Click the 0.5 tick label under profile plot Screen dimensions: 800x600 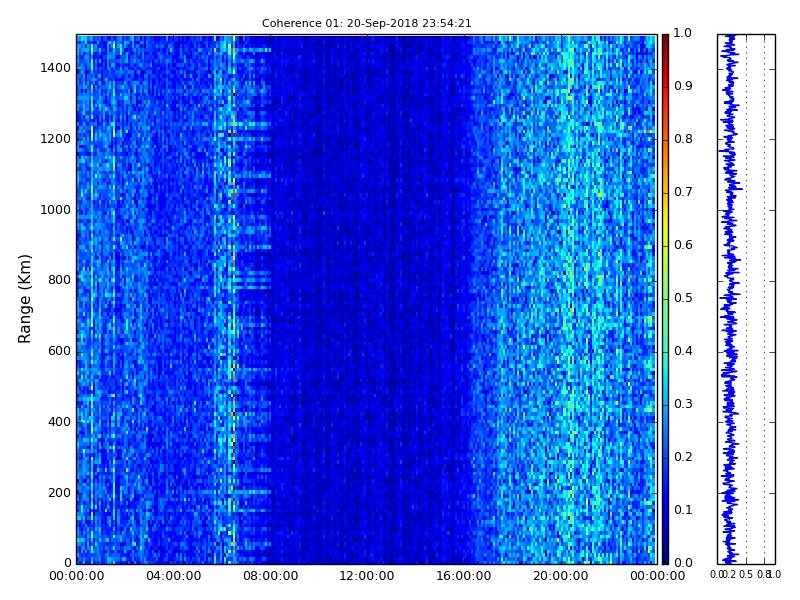746,574
